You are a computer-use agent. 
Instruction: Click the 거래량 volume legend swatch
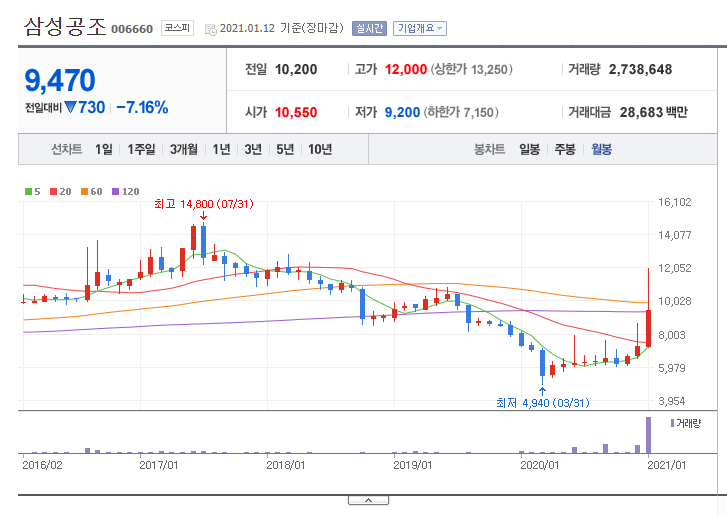pos(672,423)
